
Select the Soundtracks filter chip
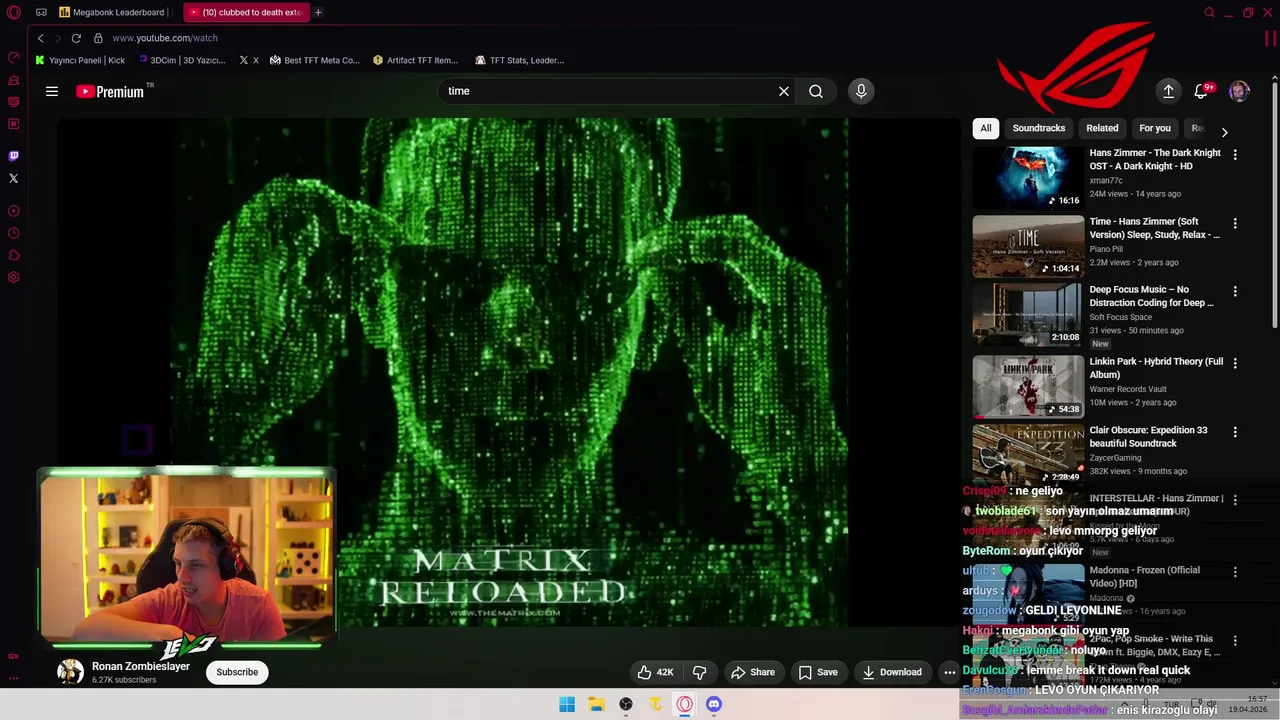pos(1038,128)
